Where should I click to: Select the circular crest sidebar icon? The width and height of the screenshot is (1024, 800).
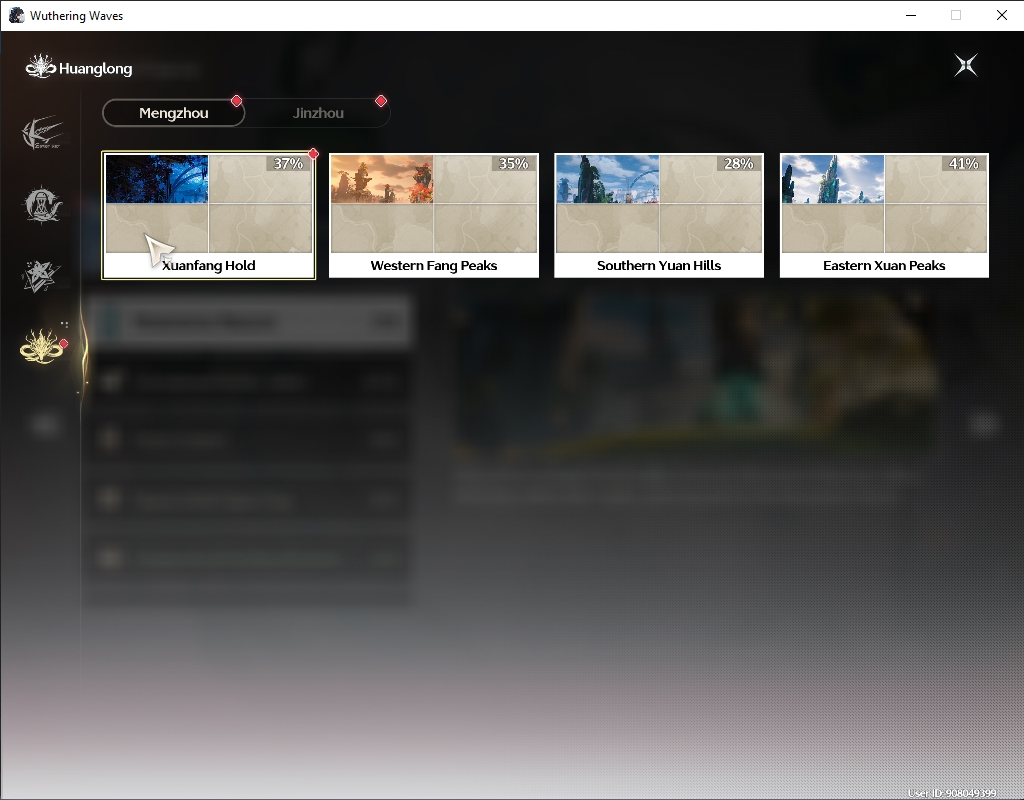pos(42,204)
